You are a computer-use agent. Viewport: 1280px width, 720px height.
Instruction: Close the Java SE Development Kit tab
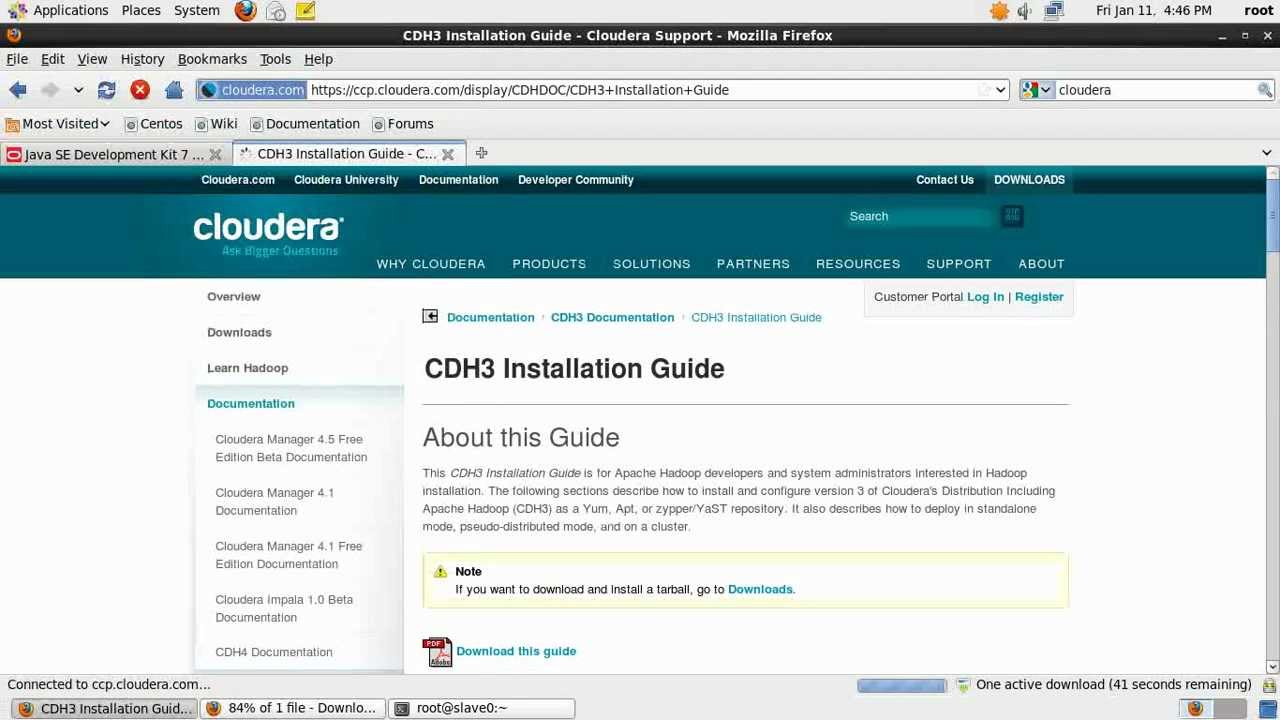click(x=215, y=154)
